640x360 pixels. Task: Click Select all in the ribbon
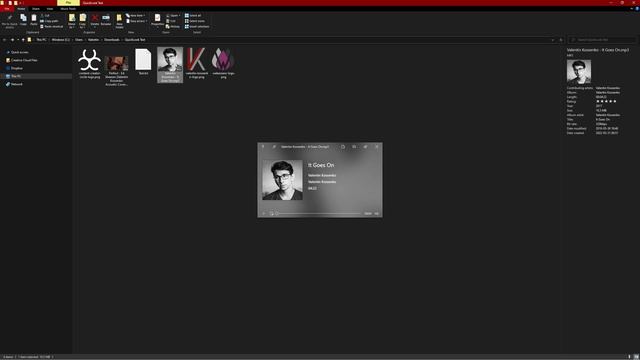pos(193,16)
